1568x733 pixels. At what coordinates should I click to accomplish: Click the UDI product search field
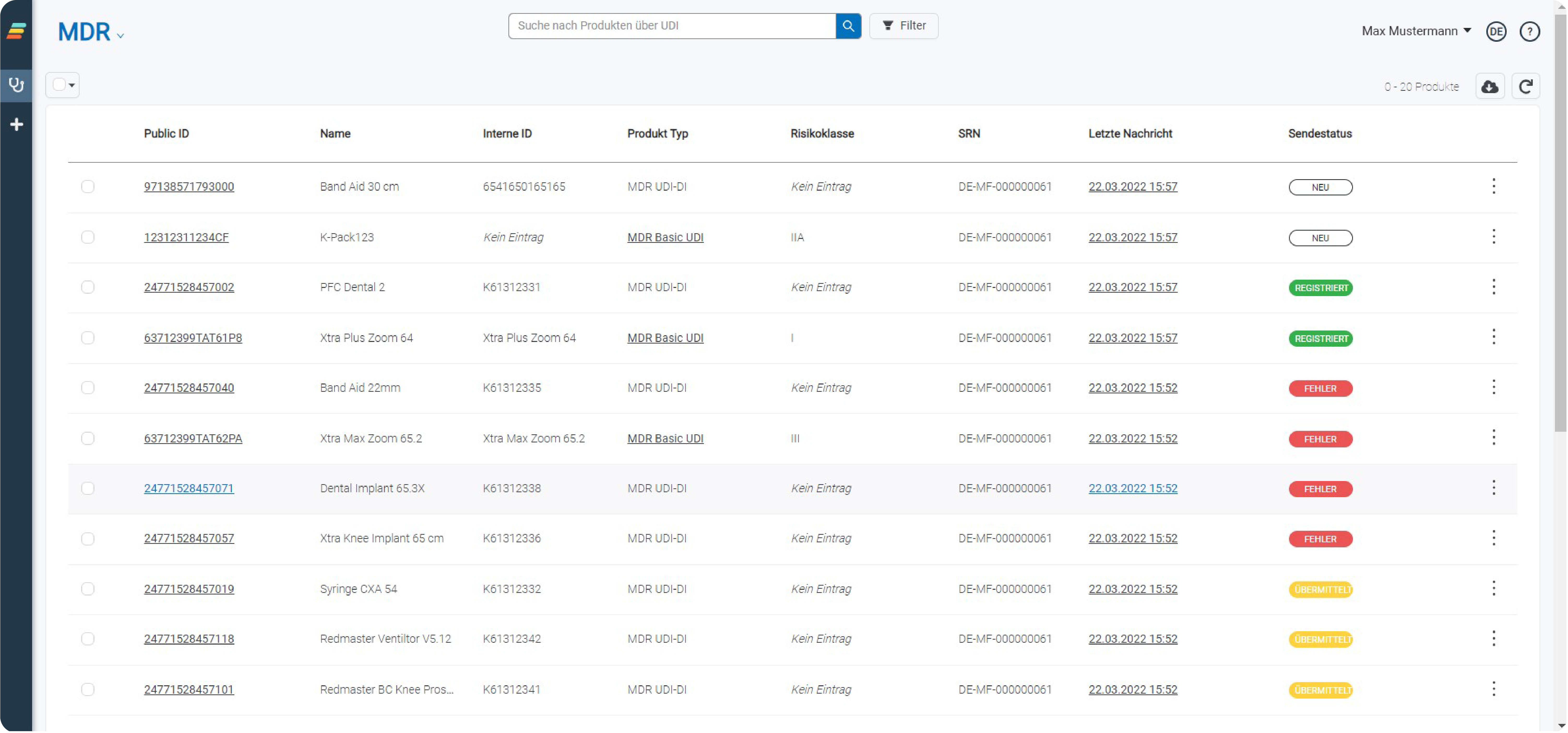click(x=672, y=26)
